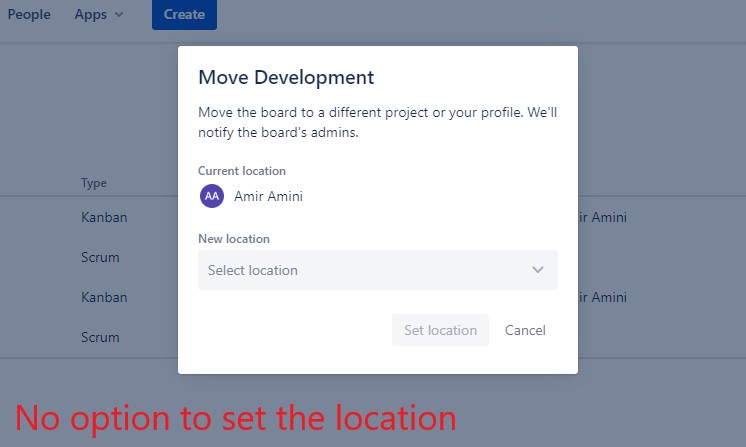Viewport: 746px width, 447px height.
Task: Click the New location label
Action: [234, 239]
